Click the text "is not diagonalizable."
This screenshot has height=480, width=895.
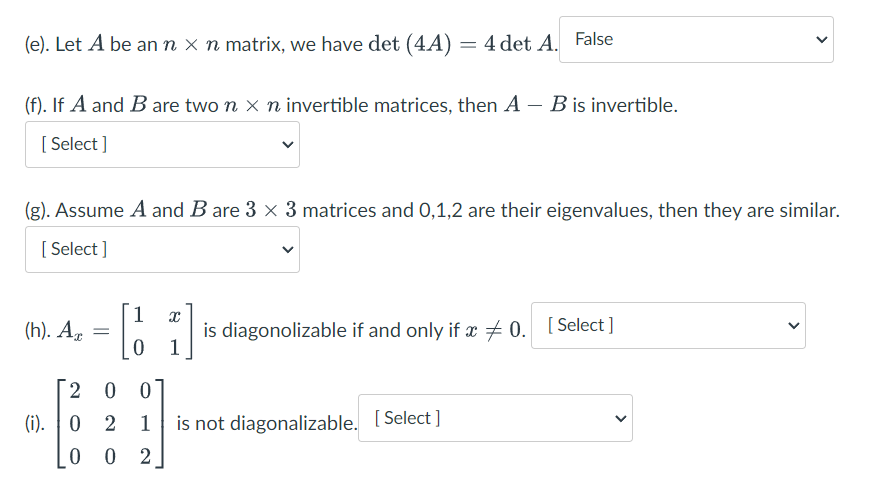(266, 424)
